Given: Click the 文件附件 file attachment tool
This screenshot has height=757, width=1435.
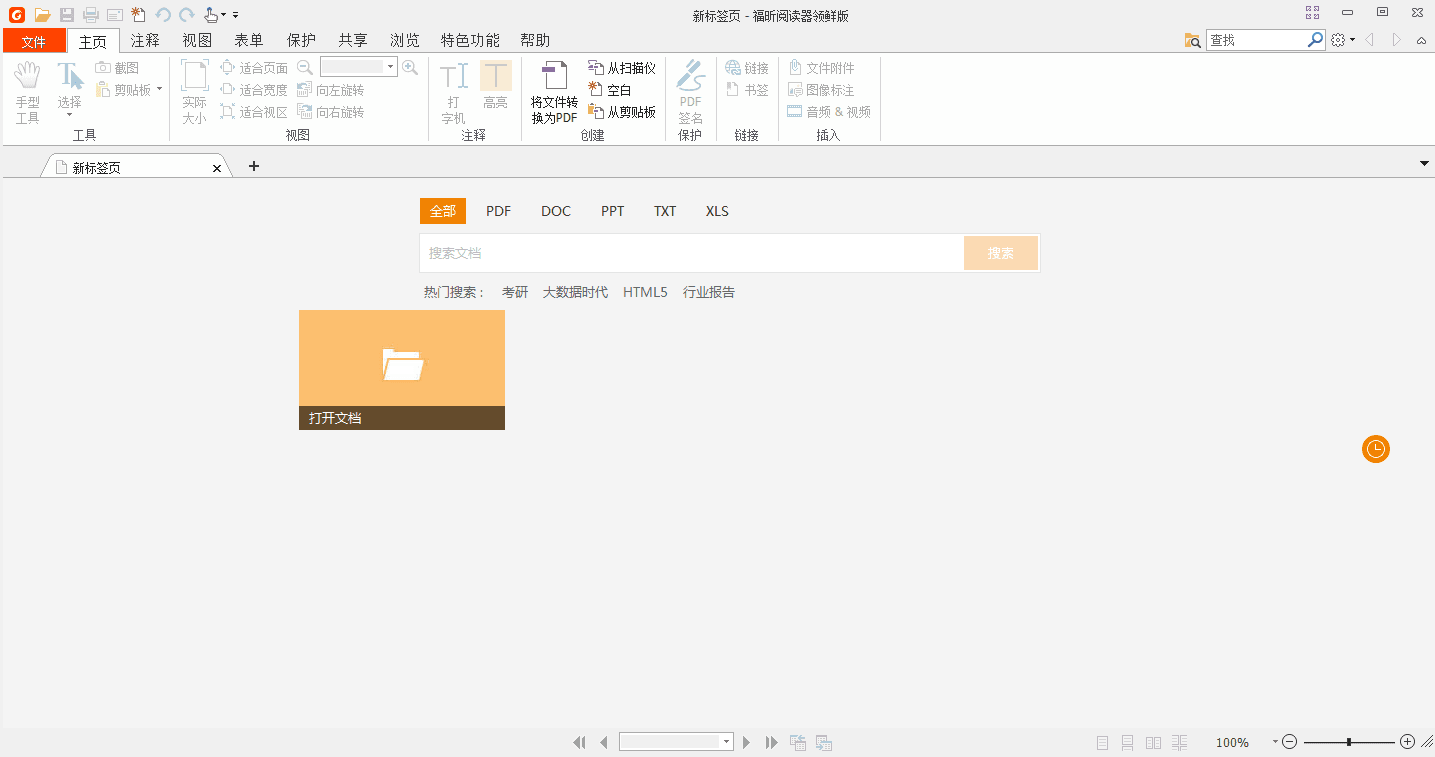Looking at the screenshot, I should (x=822, y=68).
